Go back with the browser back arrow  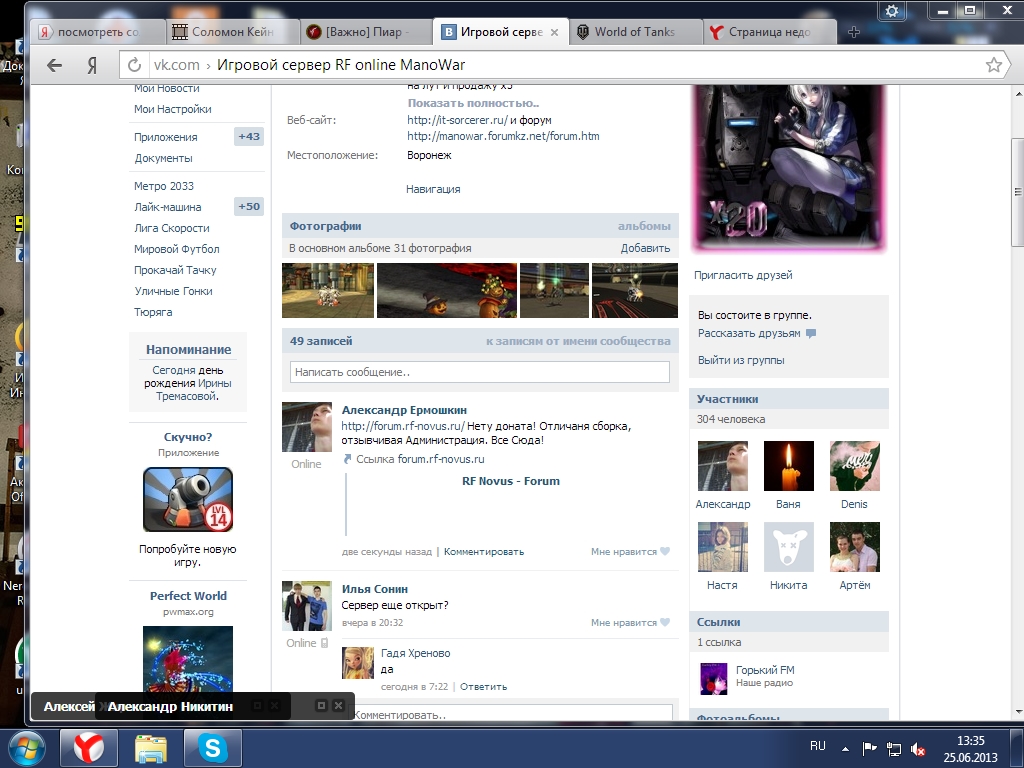click(x=55, y=65)
